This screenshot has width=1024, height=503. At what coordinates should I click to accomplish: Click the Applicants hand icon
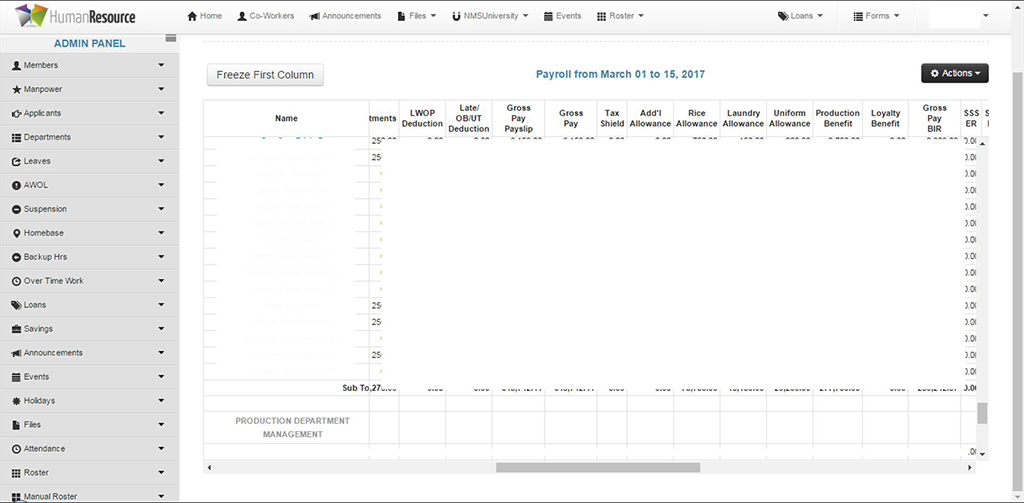tap(17, 113)
